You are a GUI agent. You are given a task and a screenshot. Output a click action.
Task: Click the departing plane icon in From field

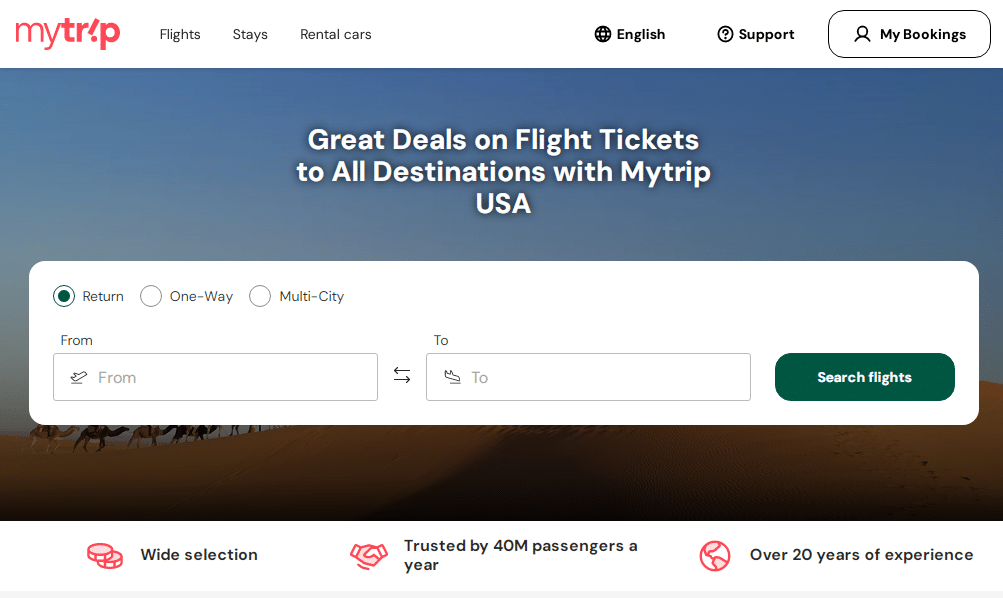79,377
